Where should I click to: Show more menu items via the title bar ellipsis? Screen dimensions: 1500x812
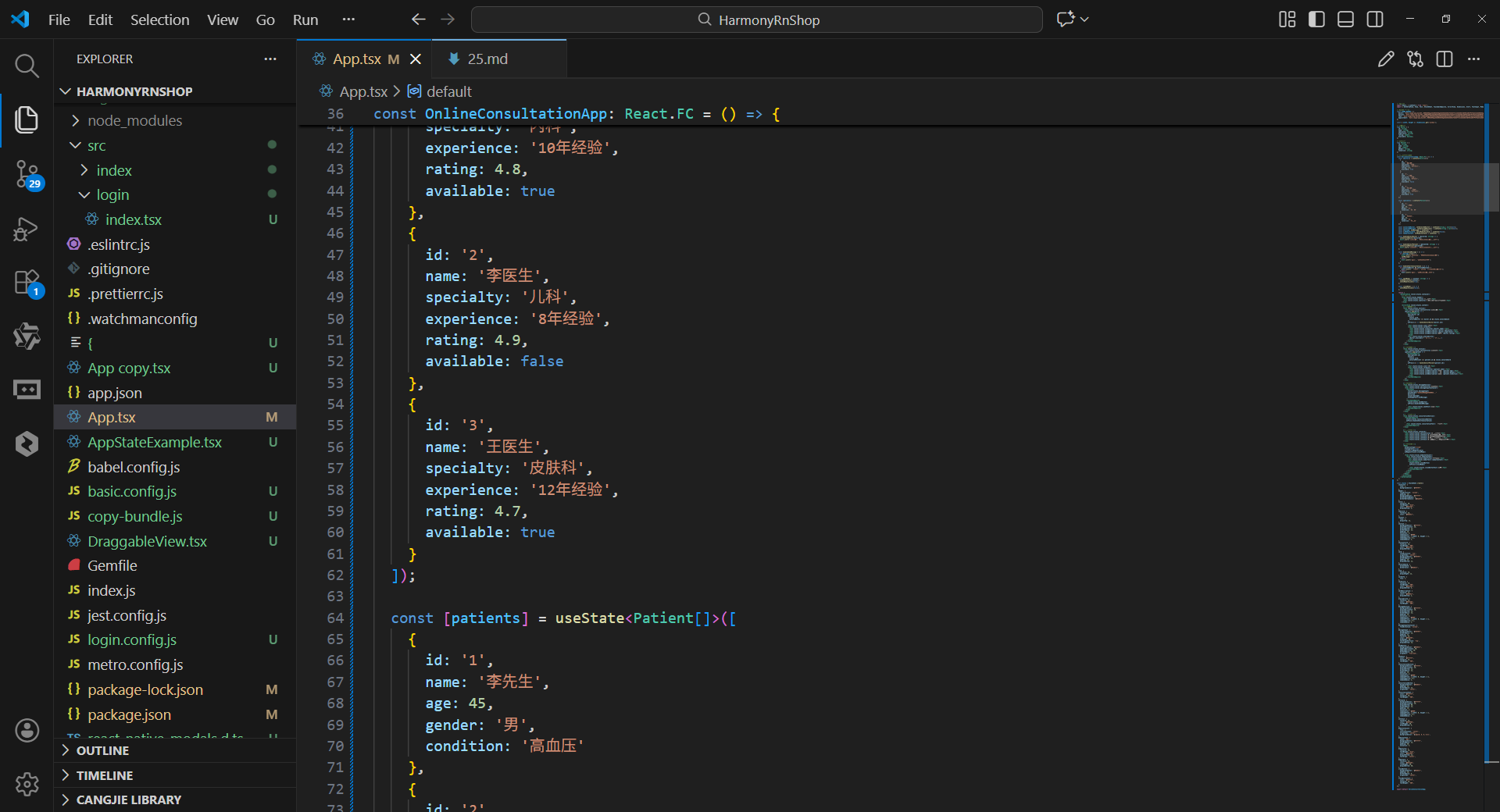coord(348,20)
